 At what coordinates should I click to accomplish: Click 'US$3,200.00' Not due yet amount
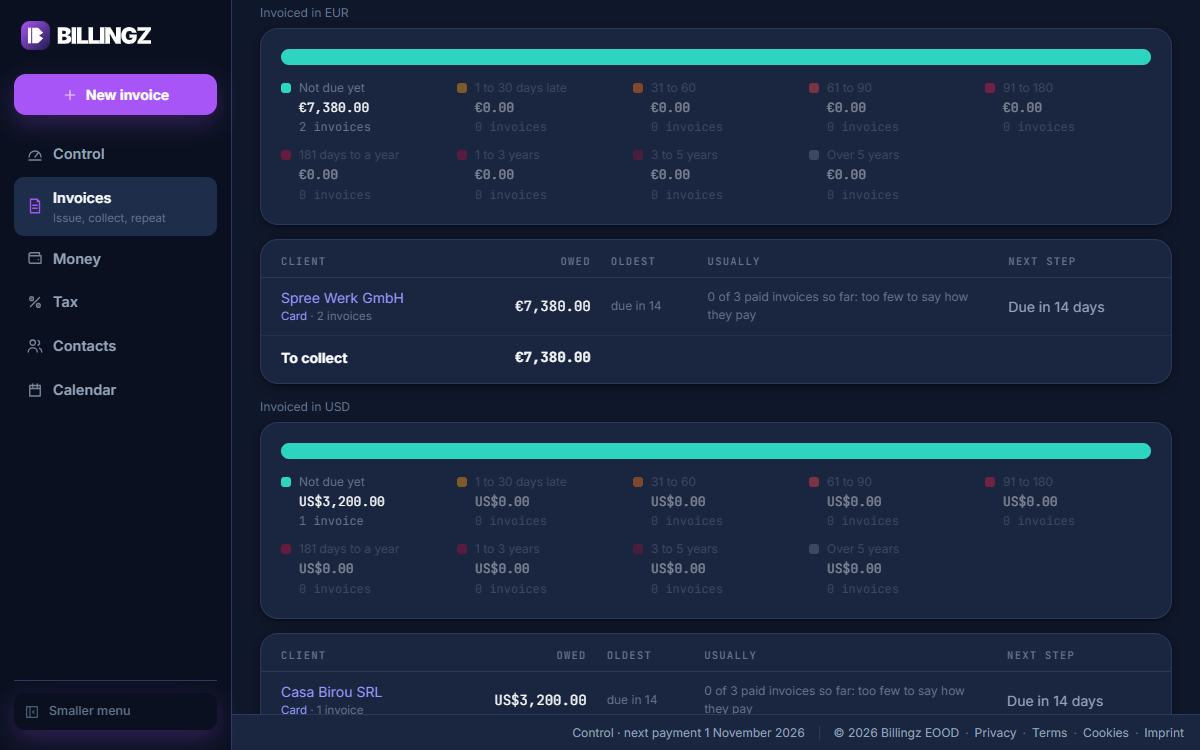342,501
